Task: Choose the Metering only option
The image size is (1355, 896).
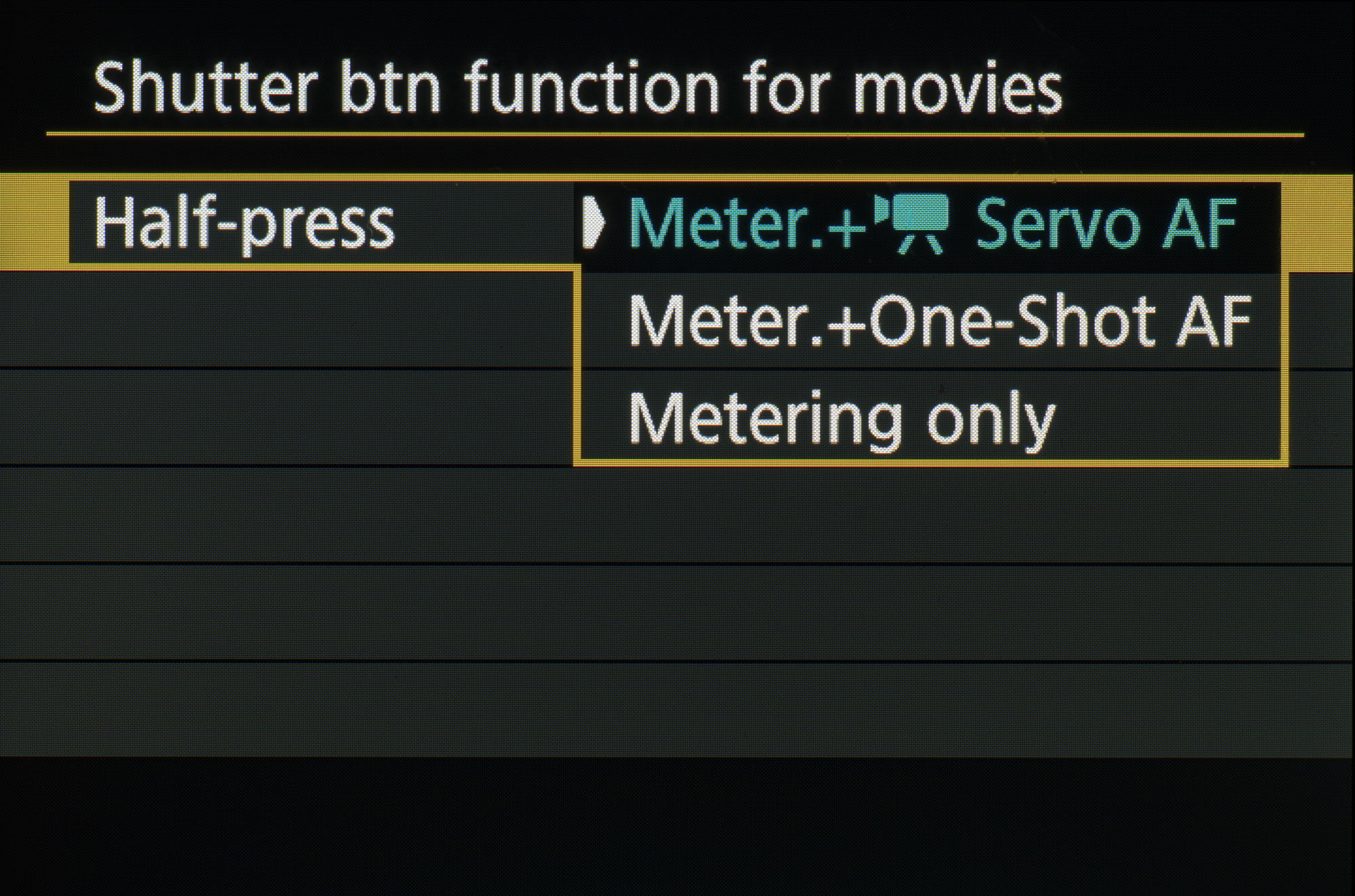Action: coord(841,419)
